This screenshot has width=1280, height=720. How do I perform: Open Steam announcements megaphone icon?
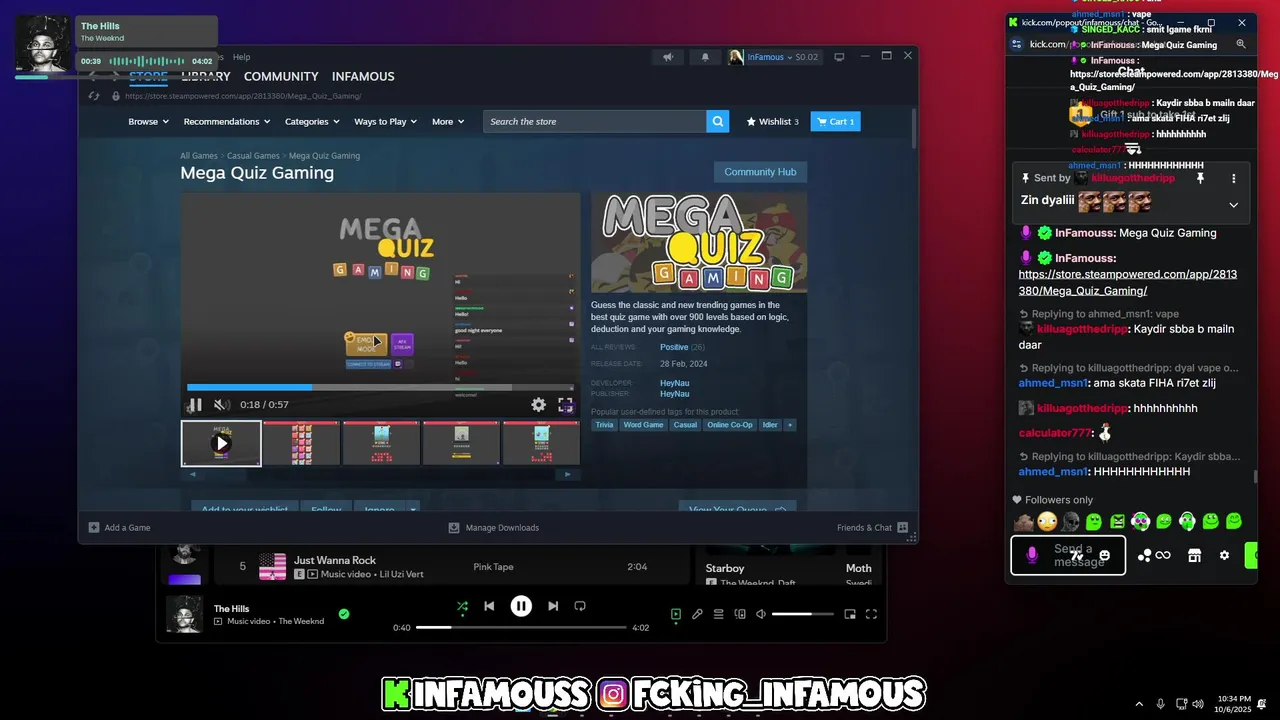tap(668, 57)
